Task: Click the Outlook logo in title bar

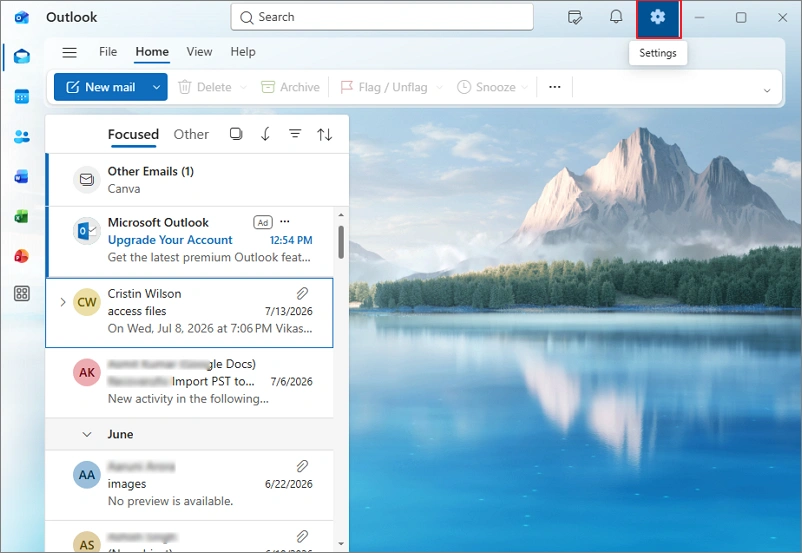Action: [21, 18]
